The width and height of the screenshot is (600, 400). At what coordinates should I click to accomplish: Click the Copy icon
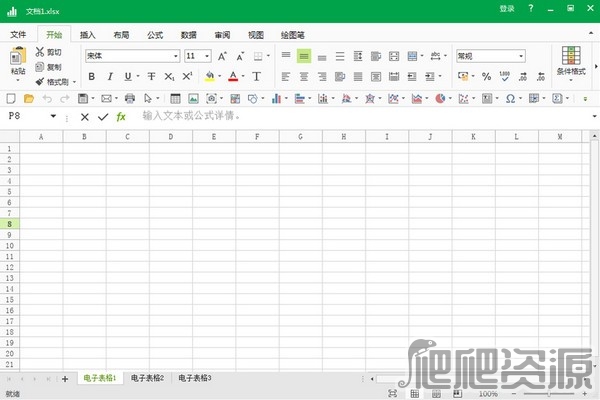pyautogui.click(x=40, y=67)
